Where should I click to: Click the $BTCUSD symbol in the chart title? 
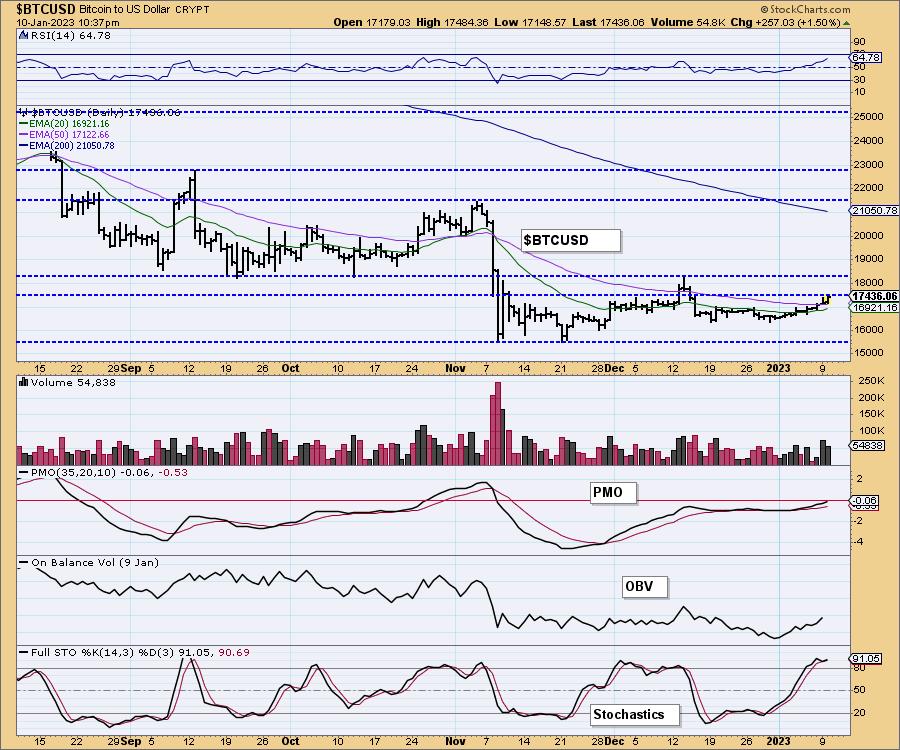[45, 9]
